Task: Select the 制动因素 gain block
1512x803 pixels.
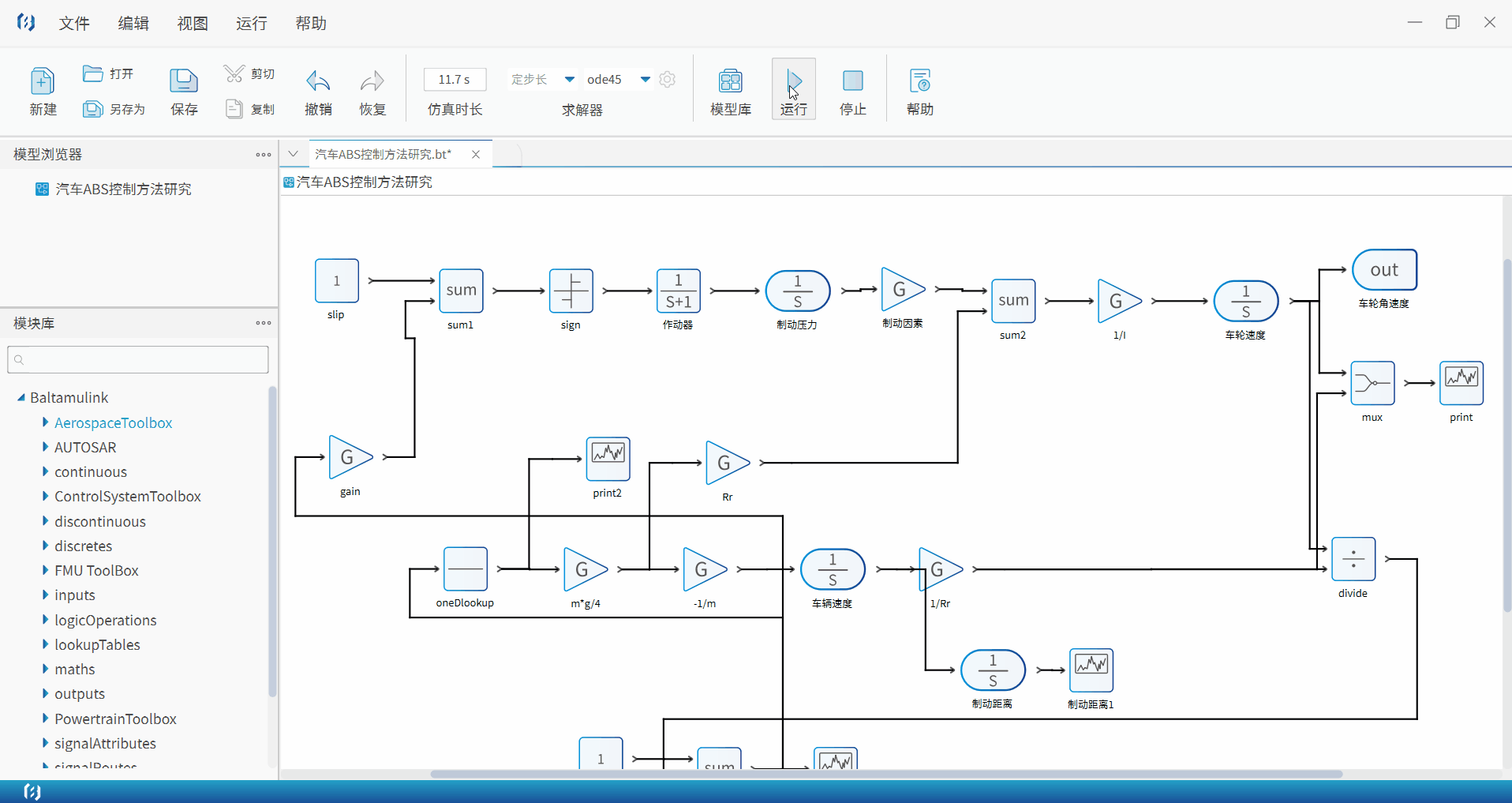Action: pos(903,290)
